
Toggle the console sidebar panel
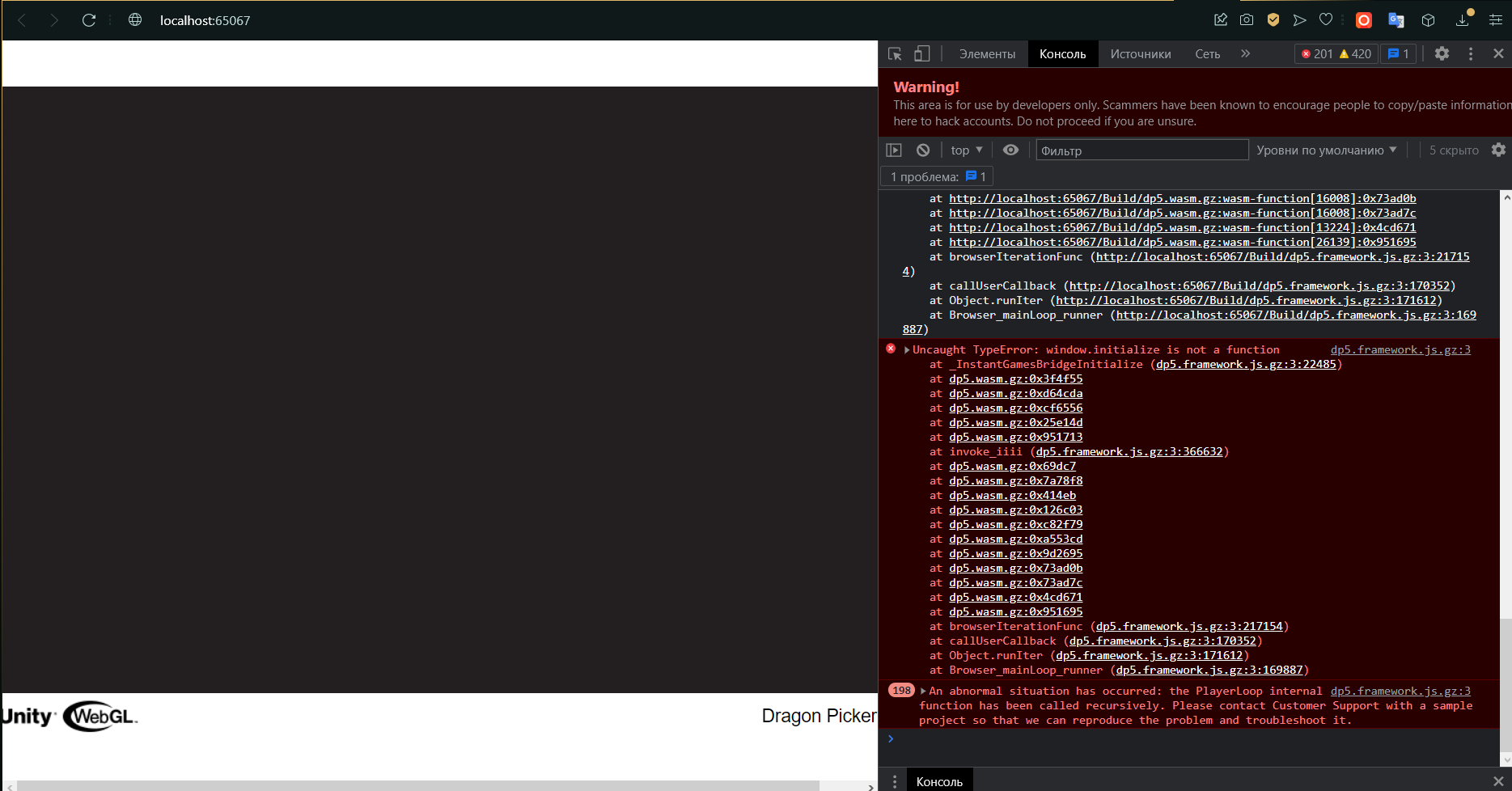(895, 150)
